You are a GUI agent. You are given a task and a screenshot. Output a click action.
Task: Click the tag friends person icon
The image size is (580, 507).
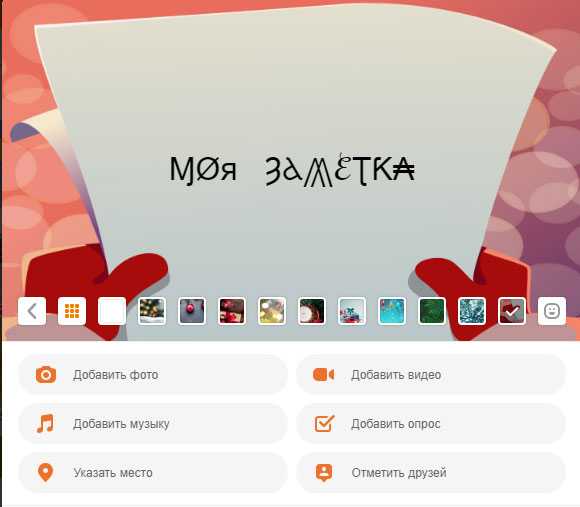click(x=324, y=472)
